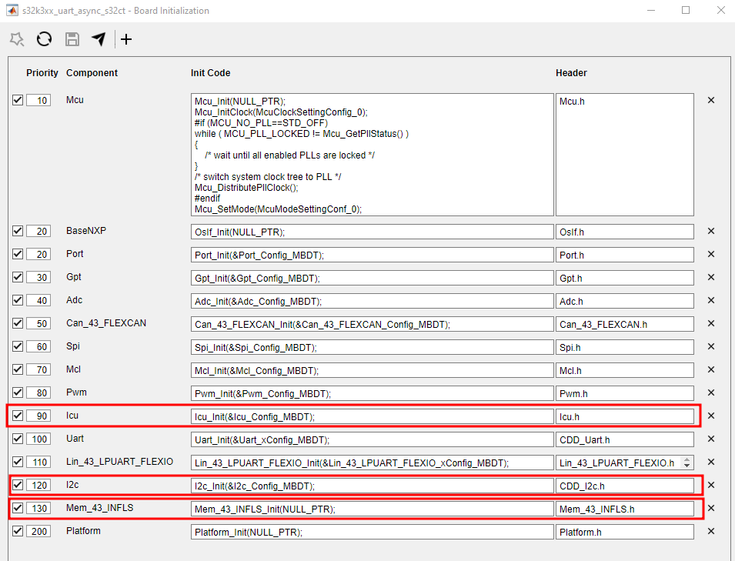This screenshot has height=561, width=735.
Task: Remove the Port row with its X
Action: 711,254
